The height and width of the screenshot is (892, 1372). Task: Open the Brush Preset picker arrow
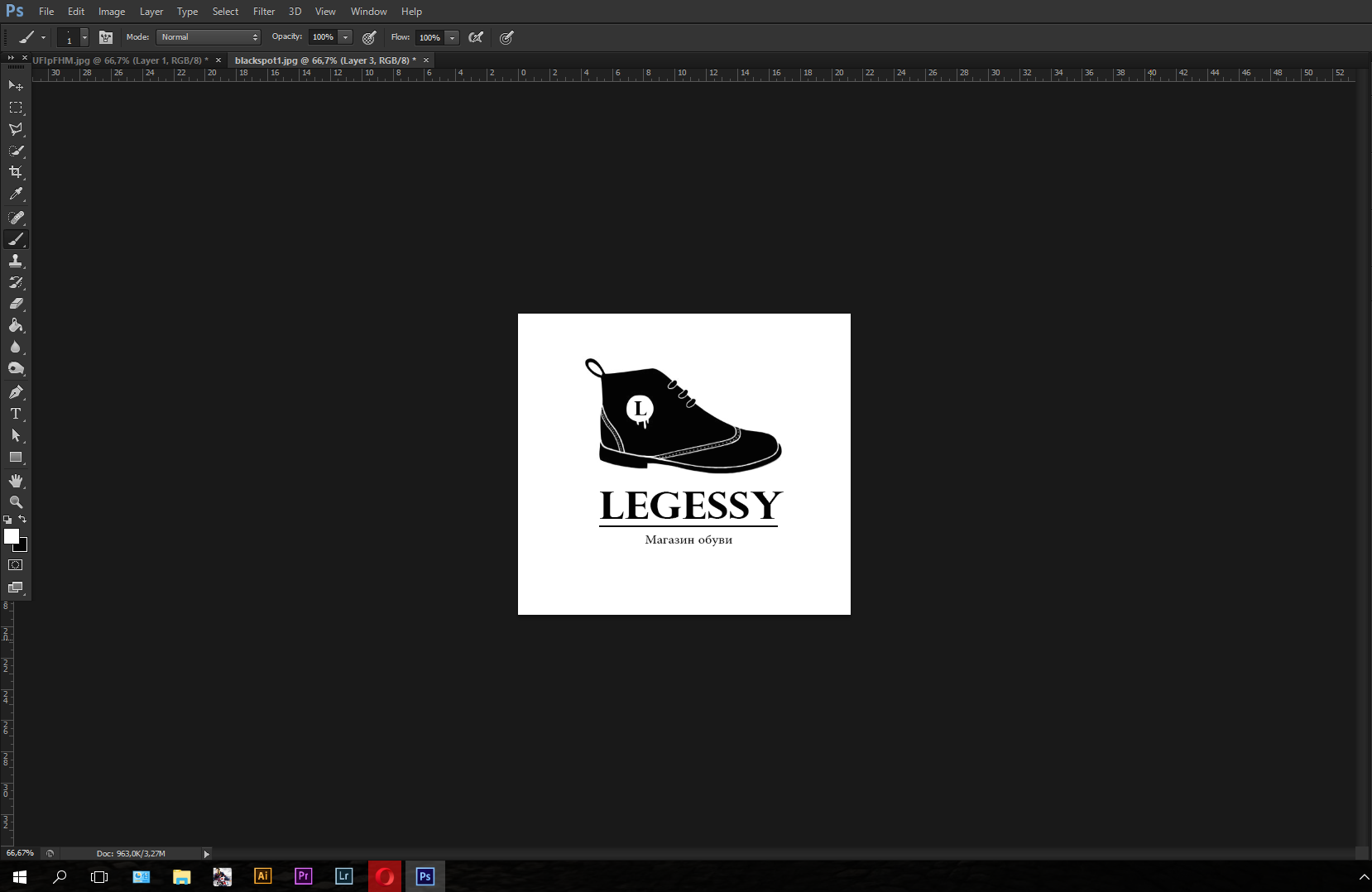point(84,37)
